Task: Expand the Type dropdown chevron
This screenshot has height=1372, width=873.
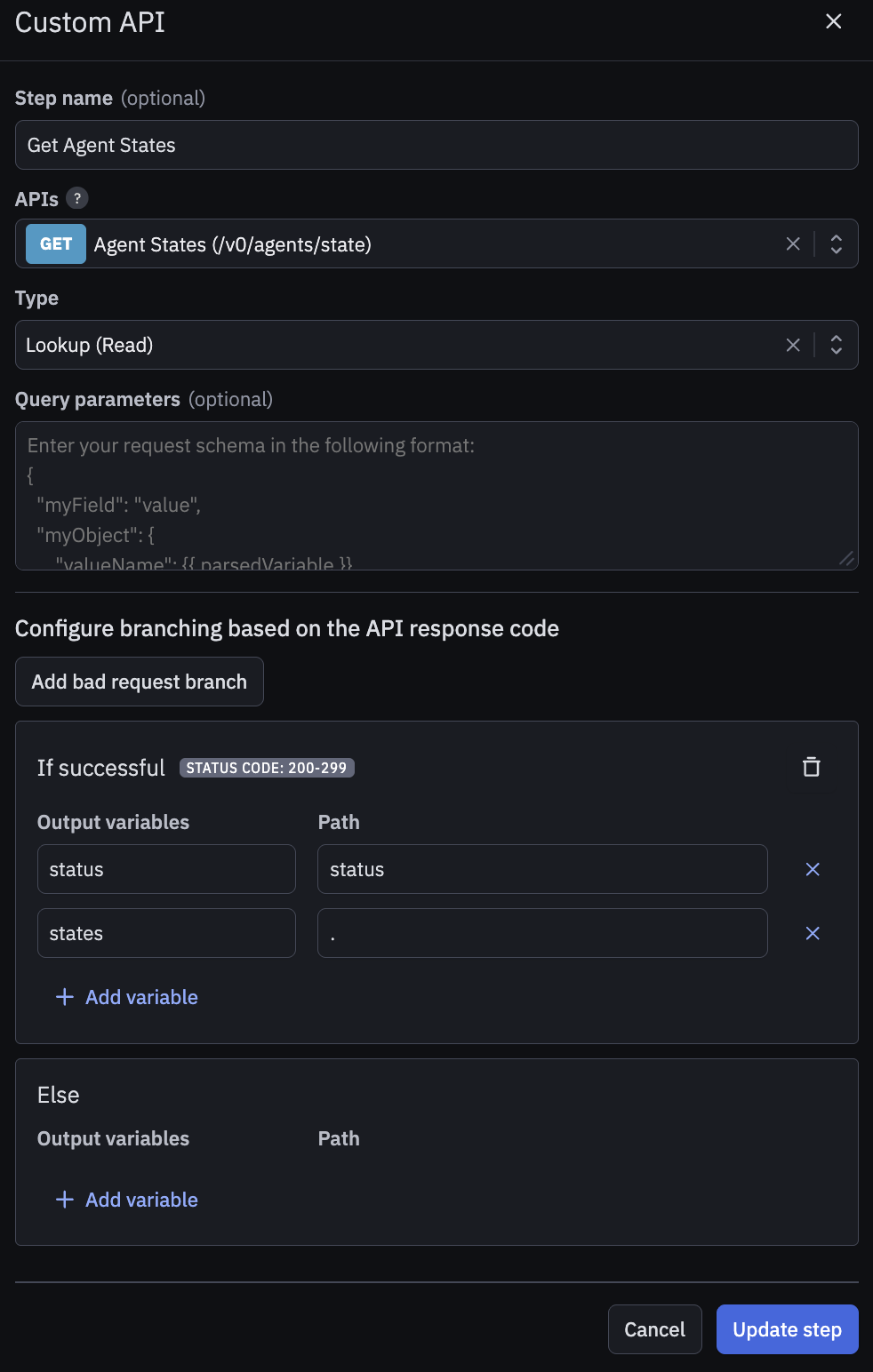Action: [836, 345]
